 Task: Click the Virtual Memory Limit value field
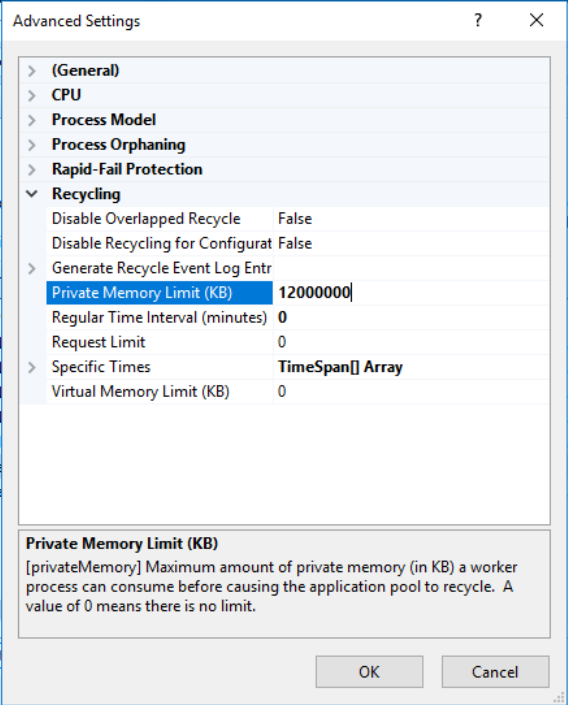point(411,392)
